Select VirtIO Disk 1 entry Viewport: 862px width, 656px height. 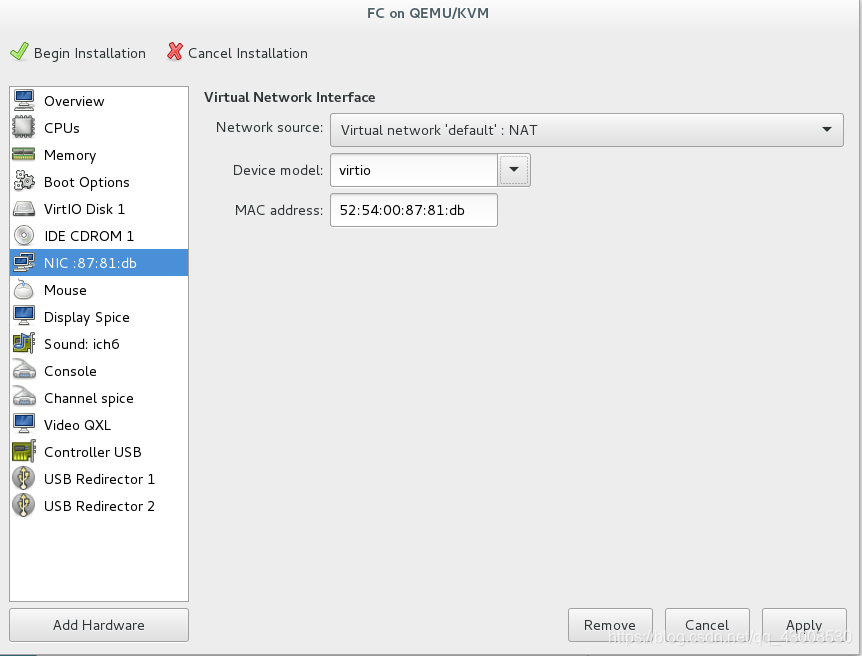(99, 208)
